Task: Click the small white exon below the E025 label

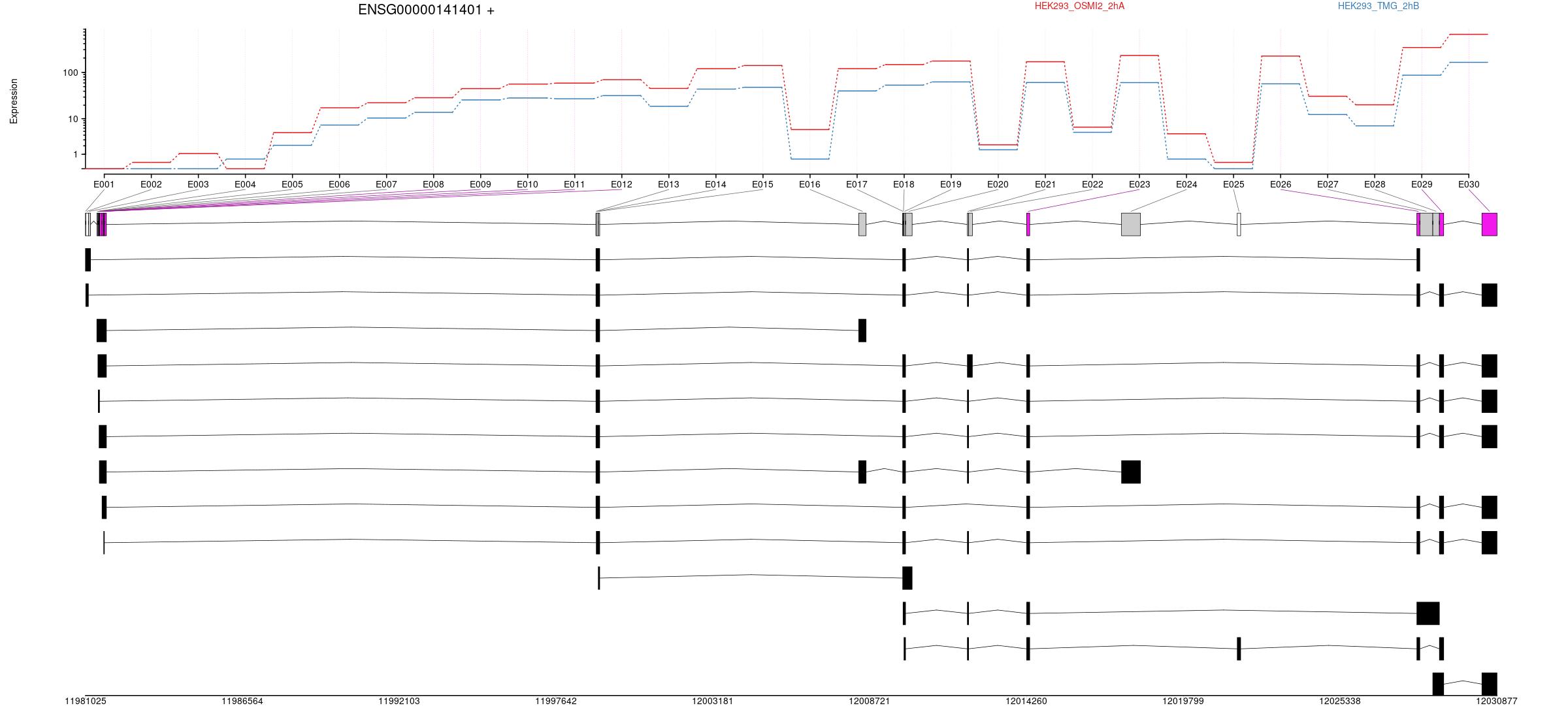Action: click(1239, 224)
